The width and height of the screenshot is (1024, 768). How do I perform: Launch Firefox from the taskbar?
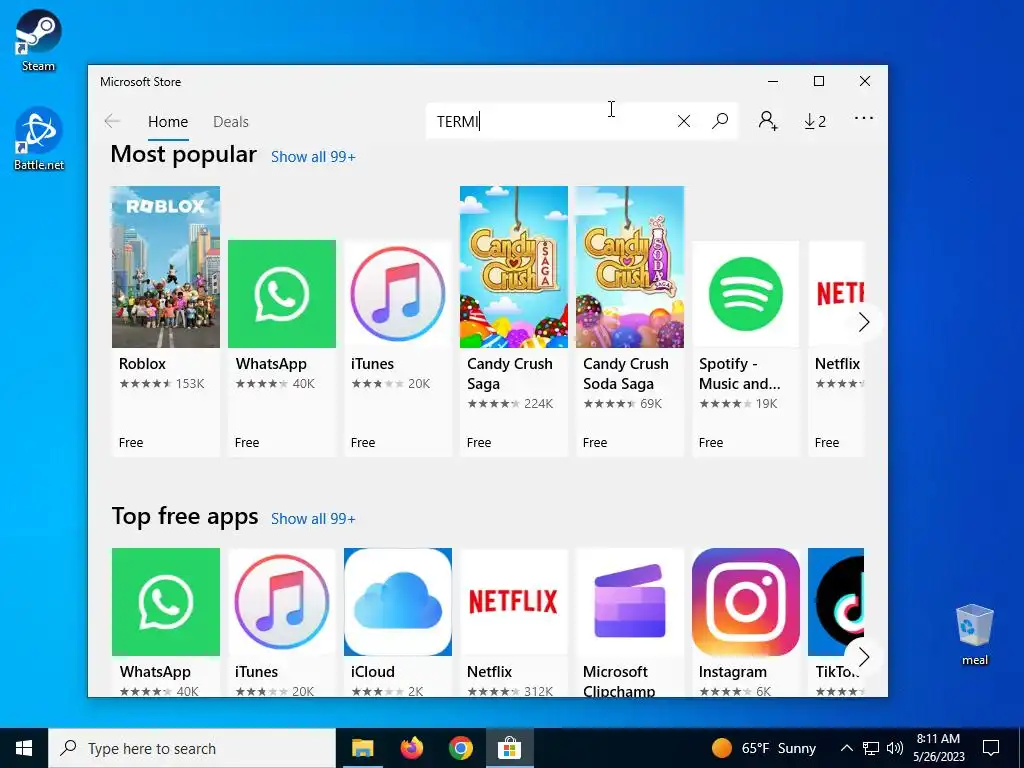[411, 748]
